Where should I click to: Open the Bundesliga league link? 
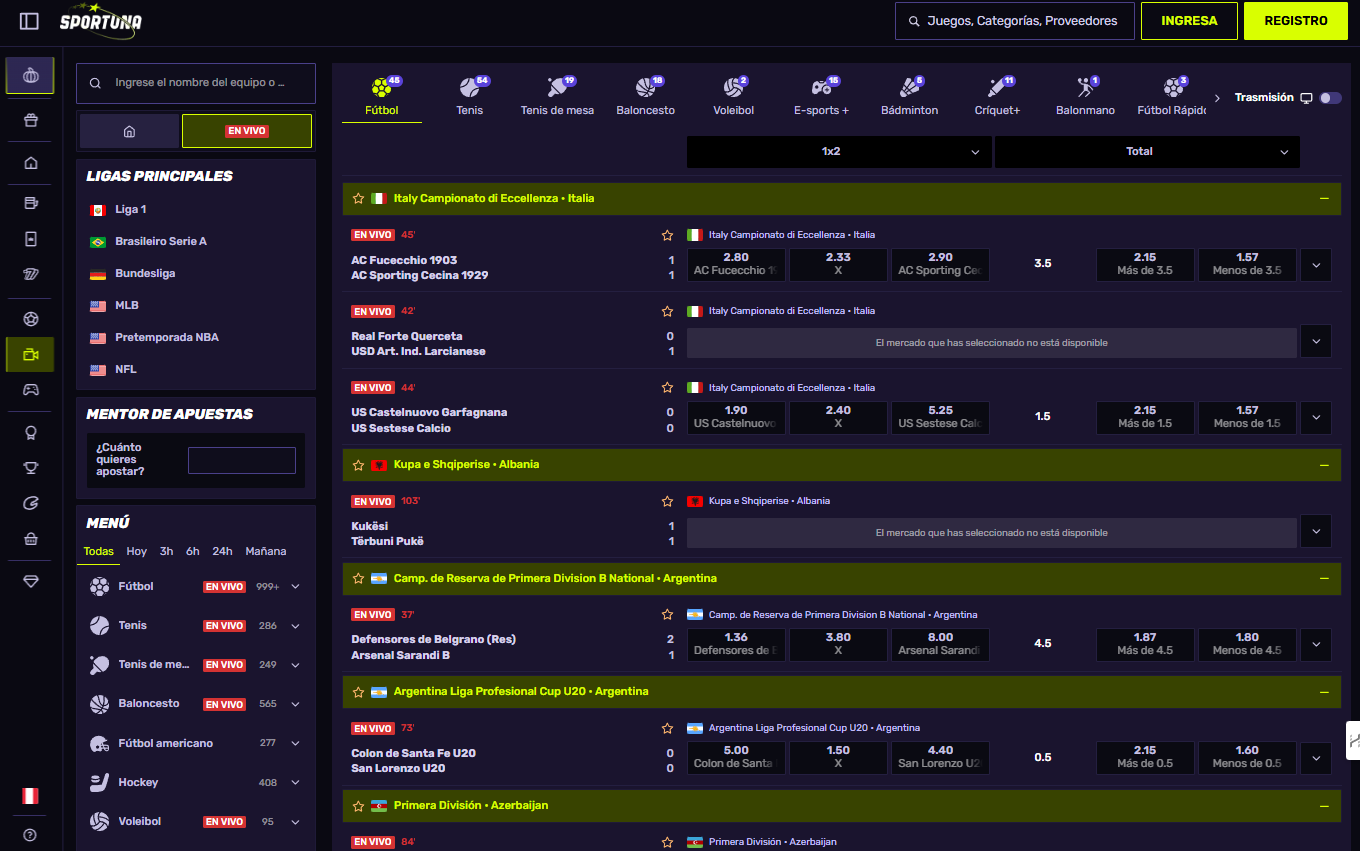[145, 273]
